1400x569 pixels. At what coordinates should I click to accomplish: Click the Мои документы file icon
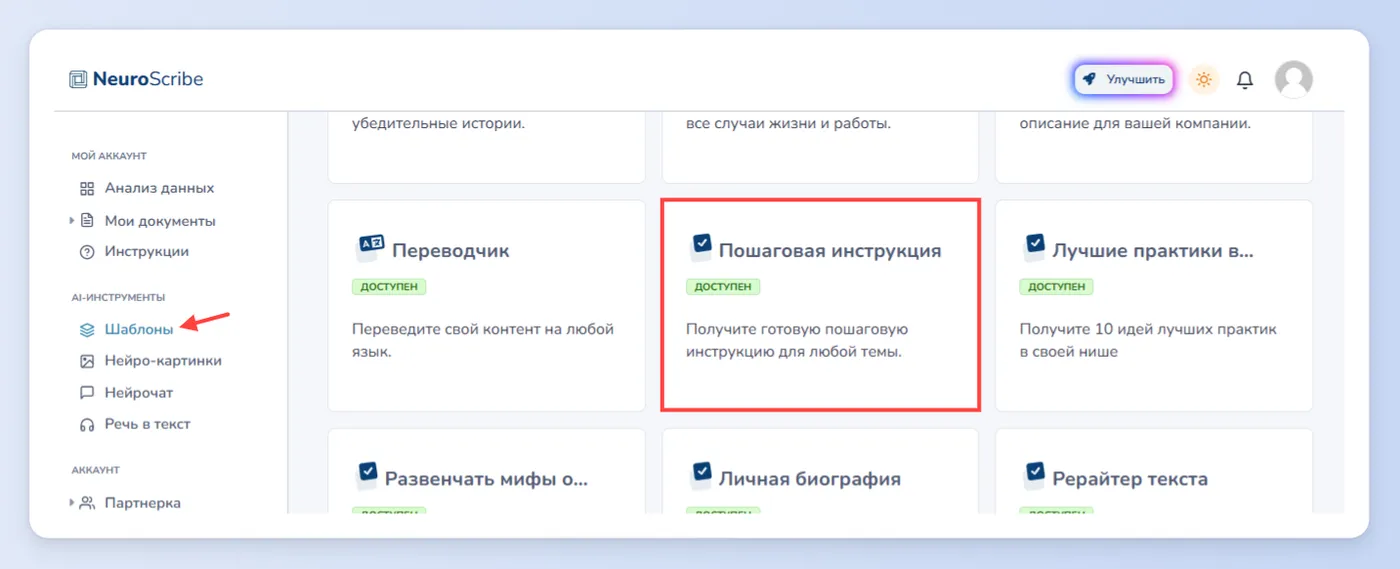(87, 220)
